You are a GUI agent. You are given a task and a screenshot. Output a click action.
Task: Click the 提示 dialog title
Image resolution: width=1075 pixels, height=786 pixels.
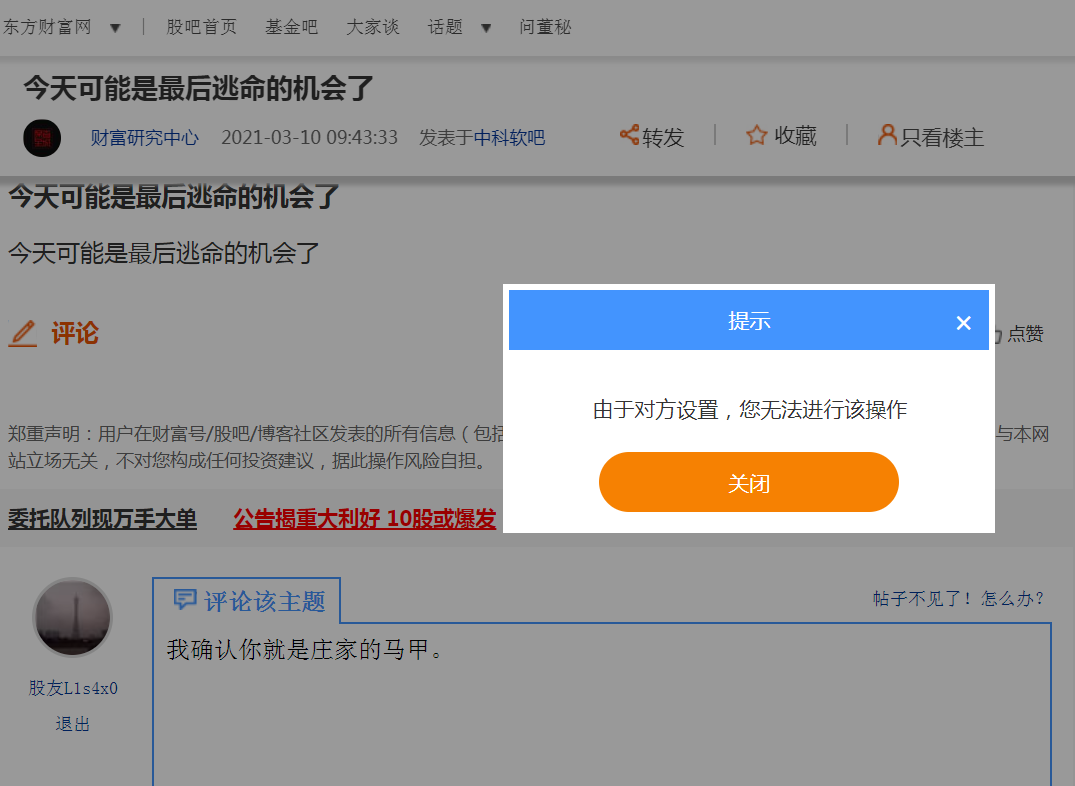[749, 320]
